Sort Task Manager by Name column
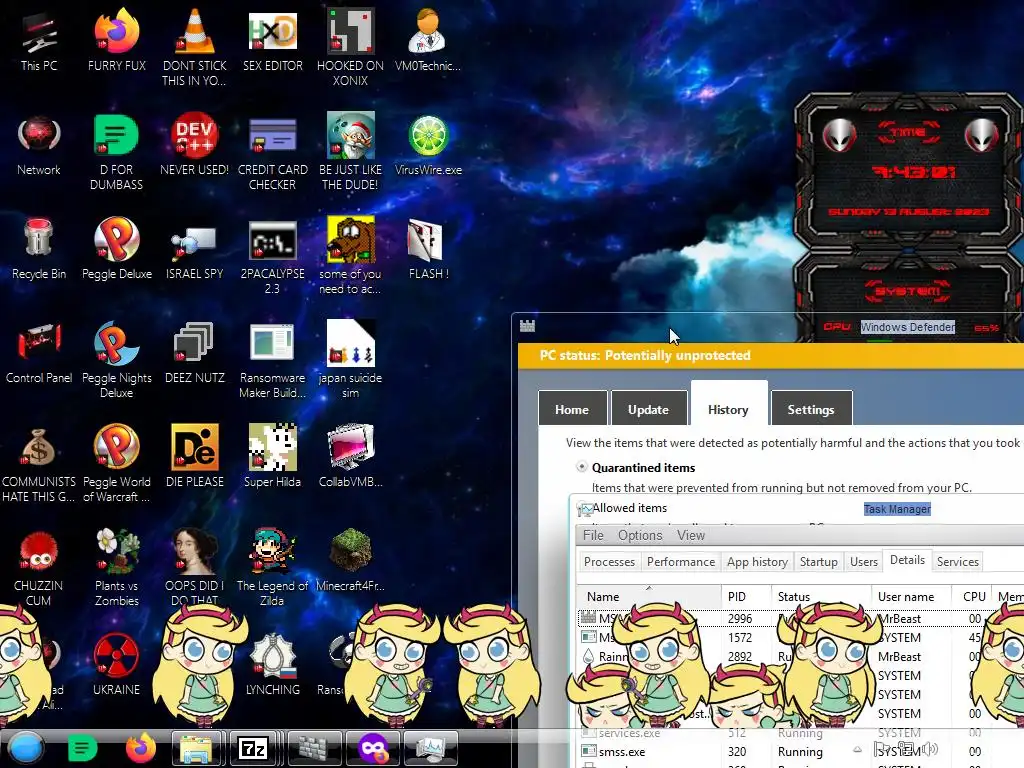1024x768 pixels. pos(648,596)
